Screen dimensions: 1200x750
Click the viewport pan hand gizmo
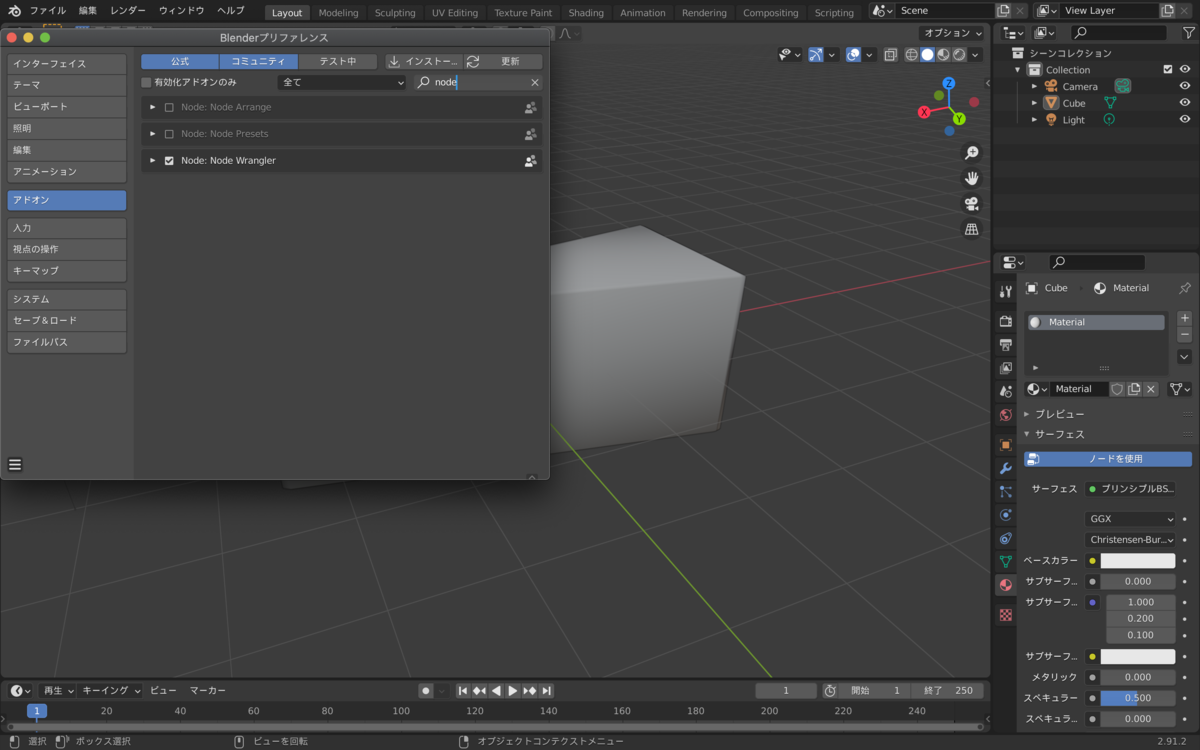[x=971, y=178]
